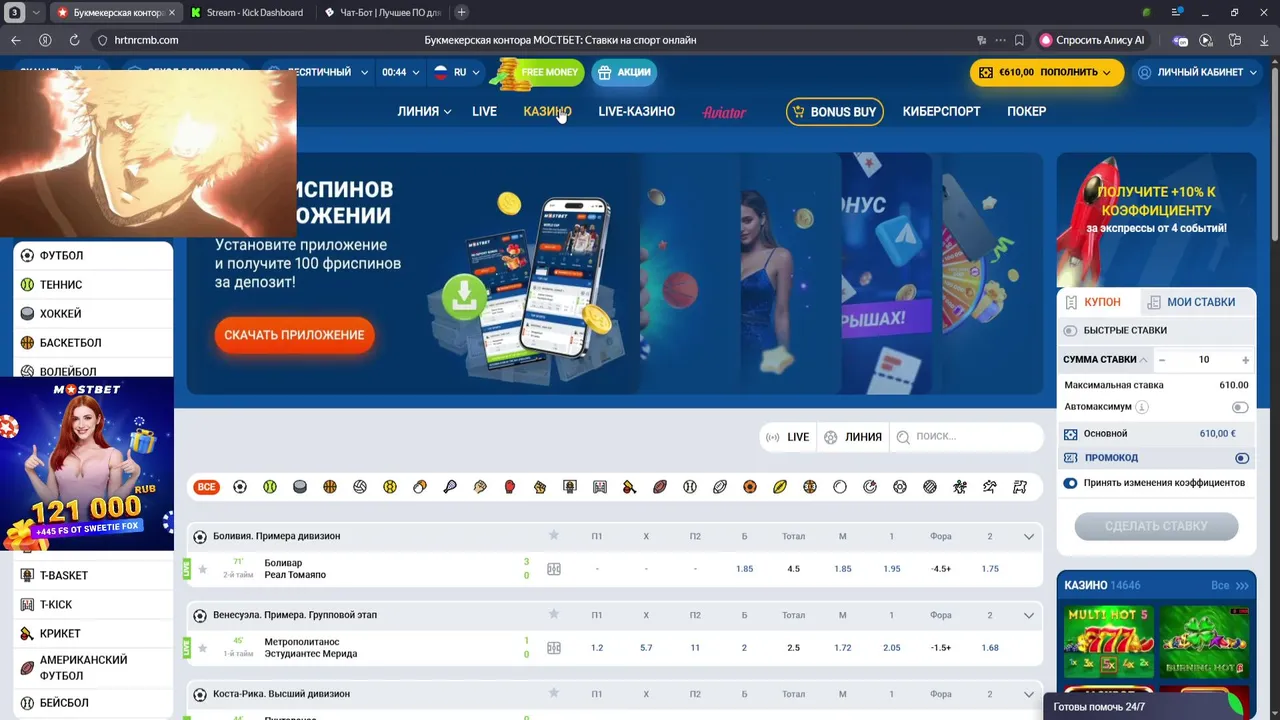
Task: Click the events search field Поиск
Action: click(x=967, y=437)
